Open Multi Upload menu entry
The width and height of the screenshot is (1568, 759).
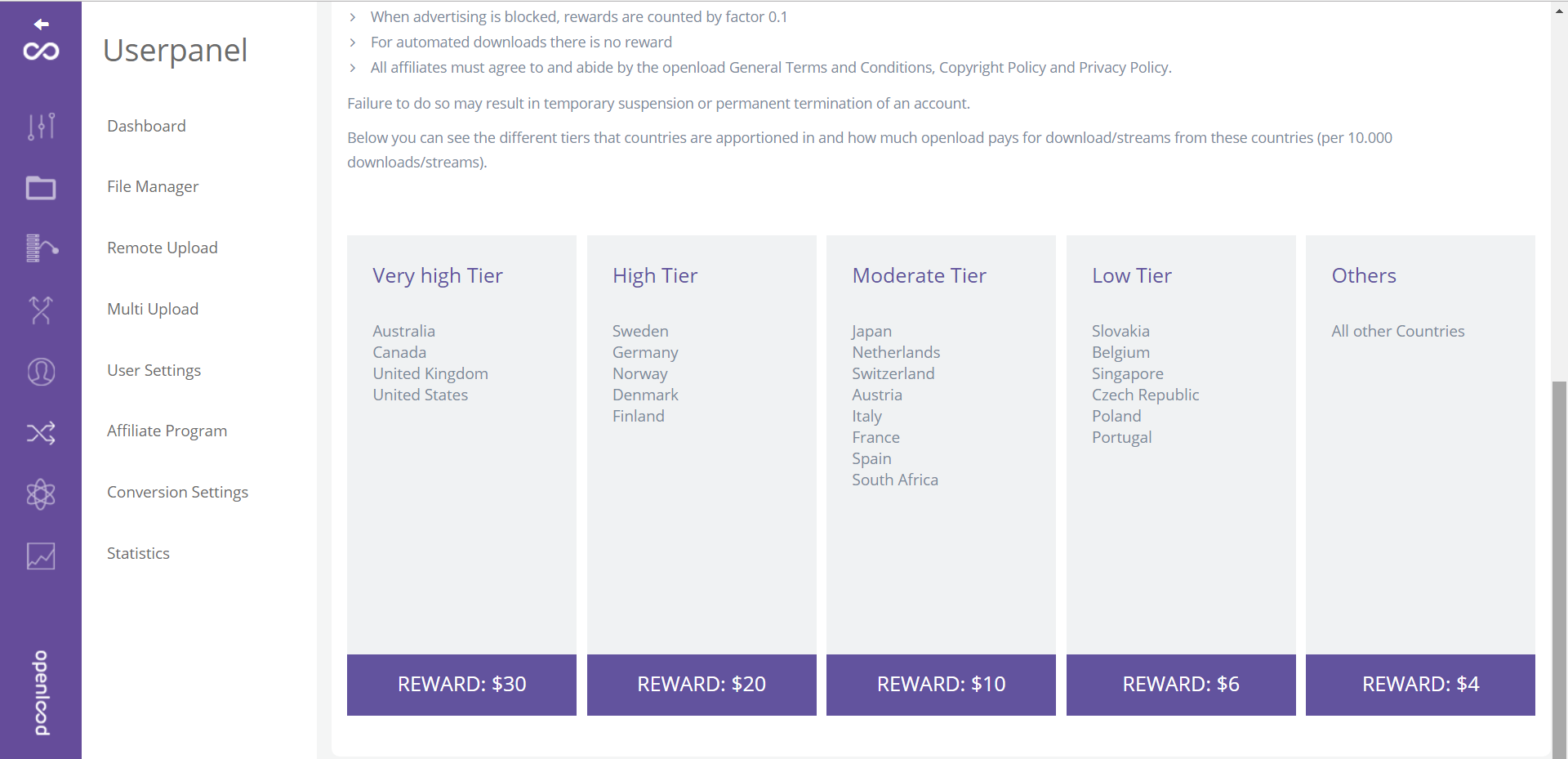pos(153,309)
